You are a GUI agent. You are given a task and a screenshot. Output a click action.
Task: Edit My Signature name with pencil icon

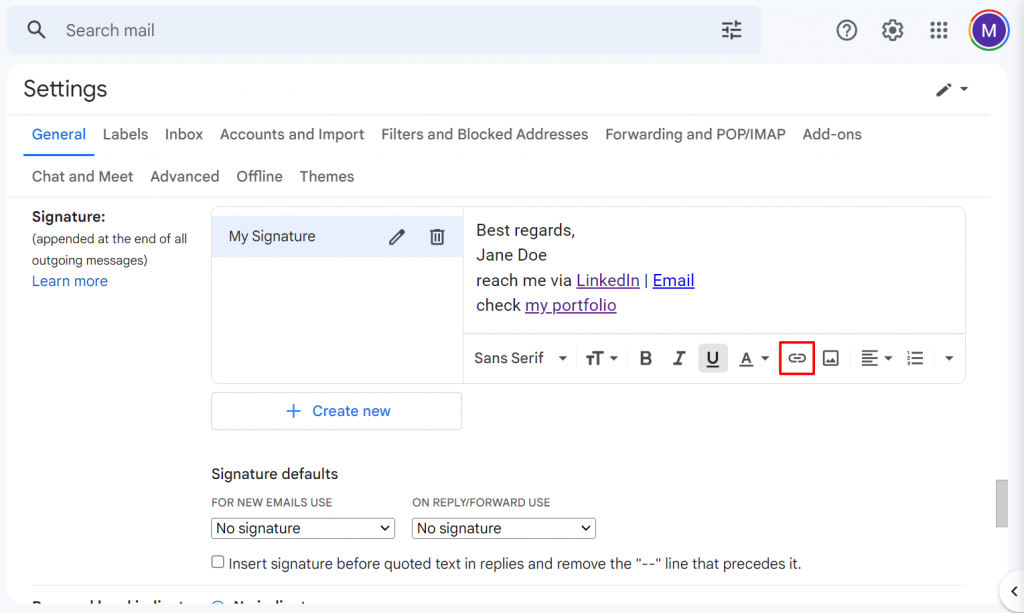pyautogui.click(x=397, y=237)
